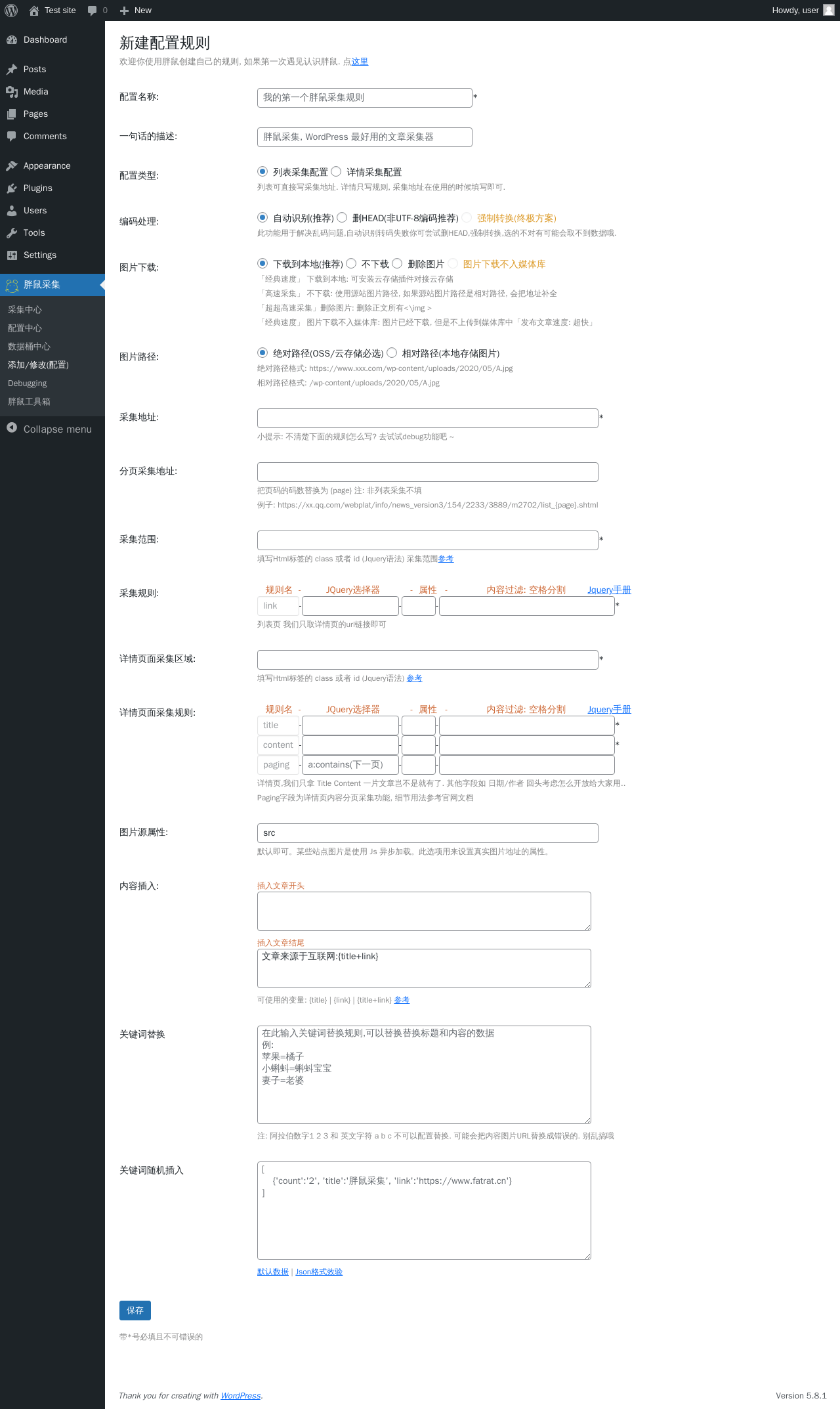Screen dimensions: 840x1409
Task: Click the user avatar next to Howdy
Action: click(x=829, y=10)
